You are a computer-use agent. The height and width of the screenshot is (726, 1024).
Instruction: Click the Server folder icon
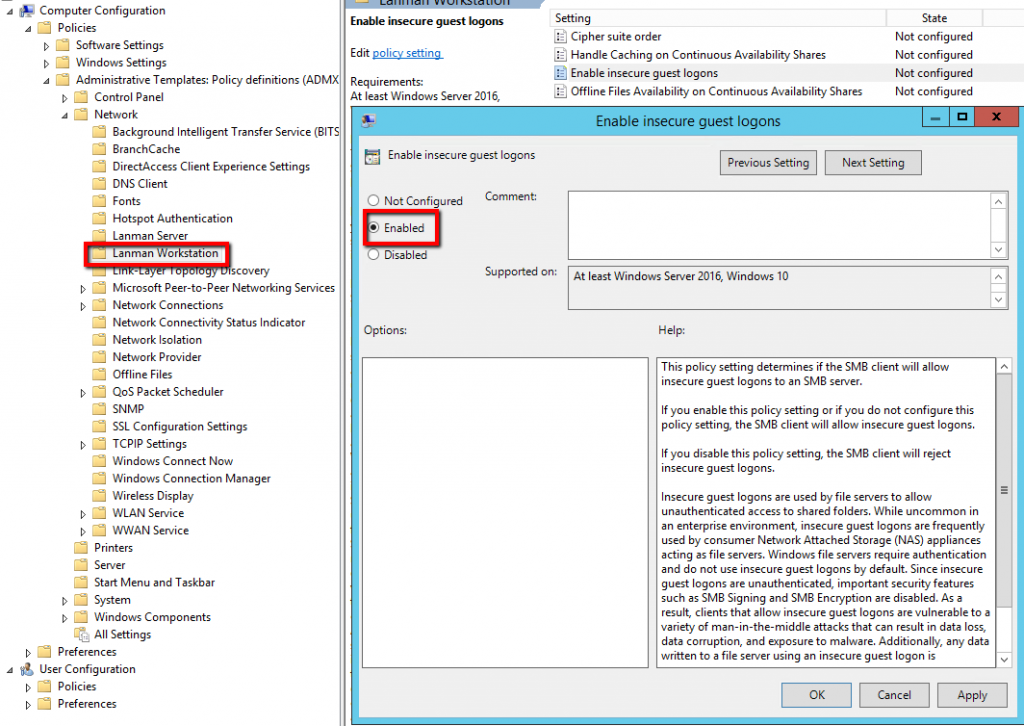click(81, 565)
